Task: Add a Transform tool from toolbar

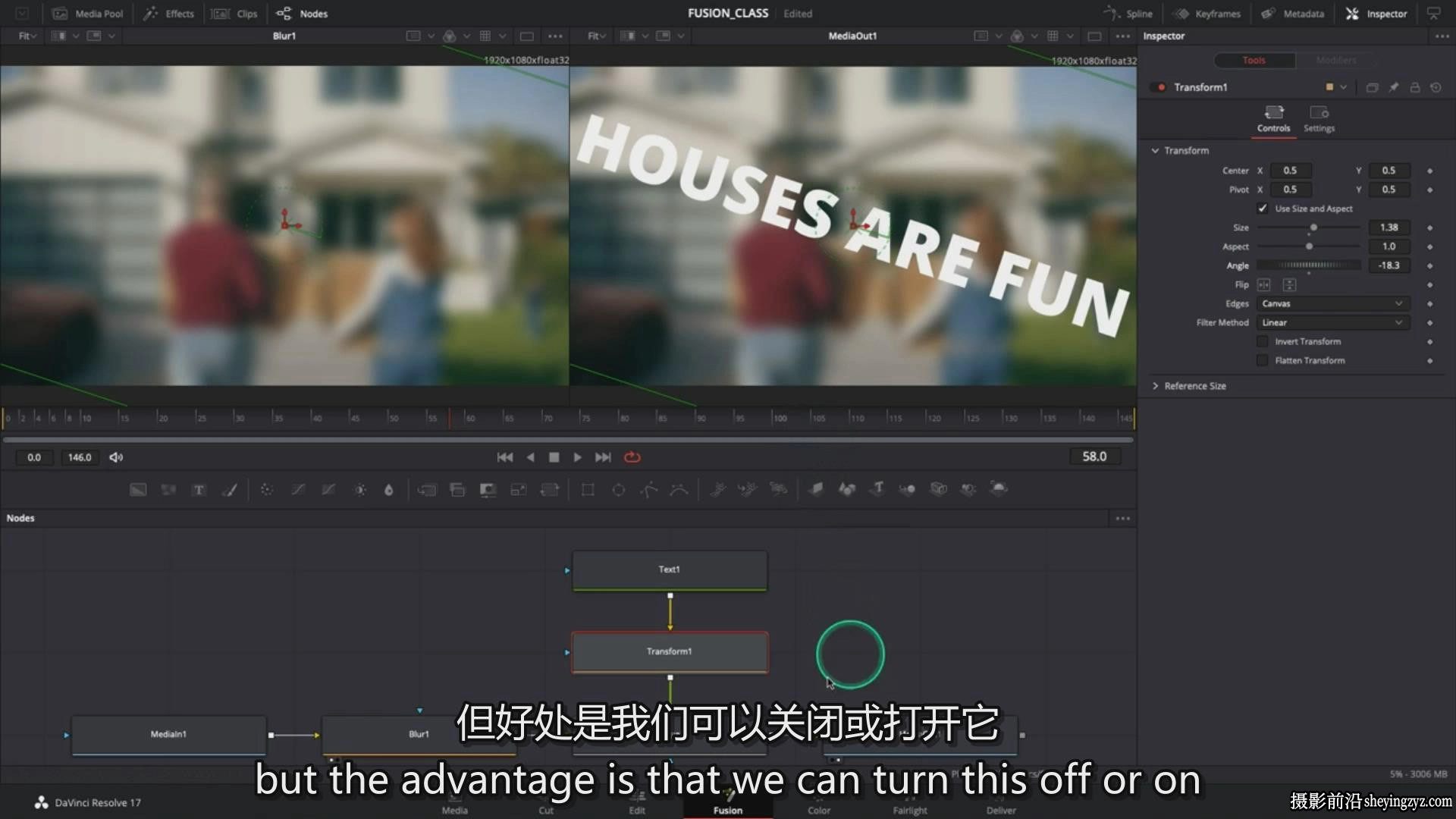Action: (550, 490)
